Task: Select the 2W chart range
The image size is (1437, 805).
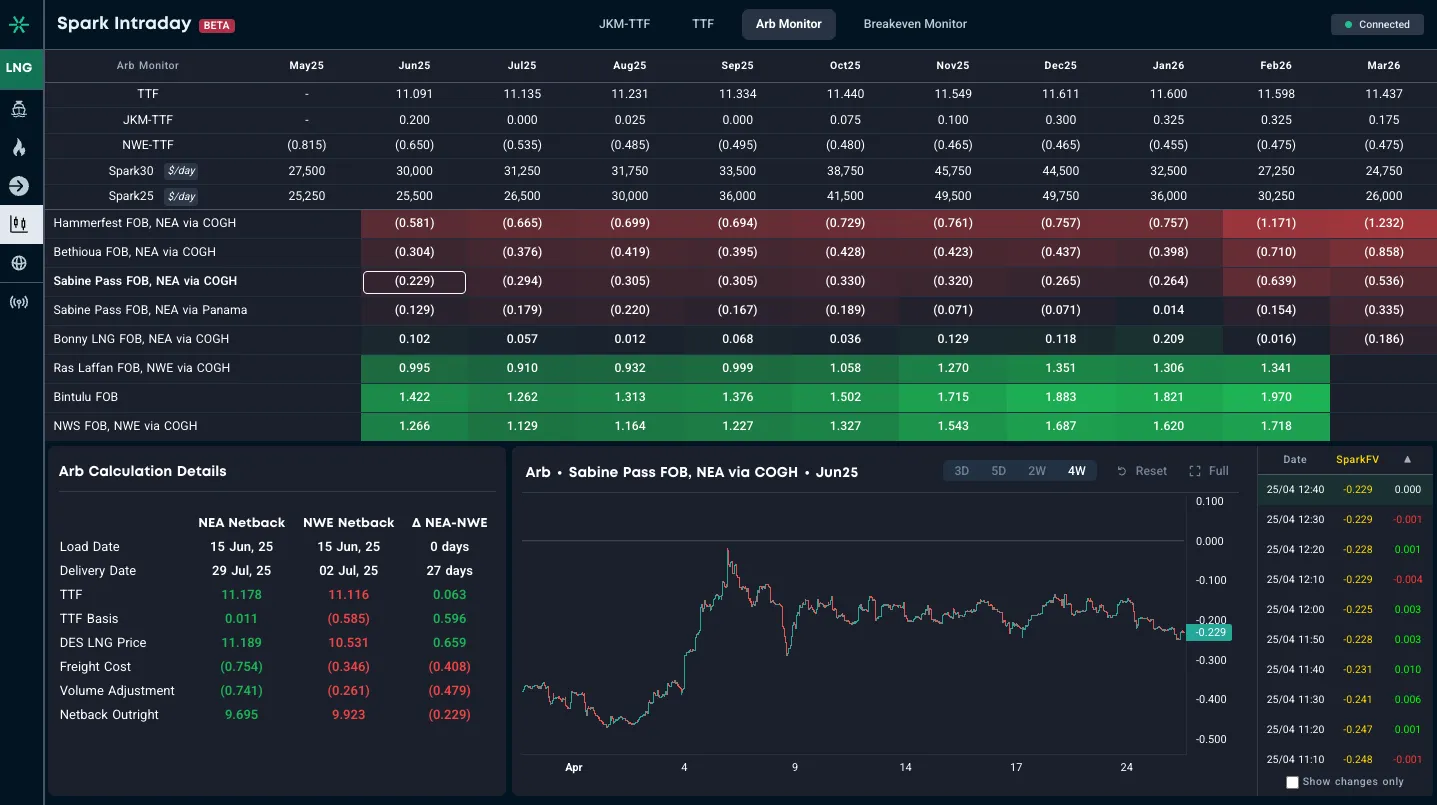Action: tap(1037, 471)
